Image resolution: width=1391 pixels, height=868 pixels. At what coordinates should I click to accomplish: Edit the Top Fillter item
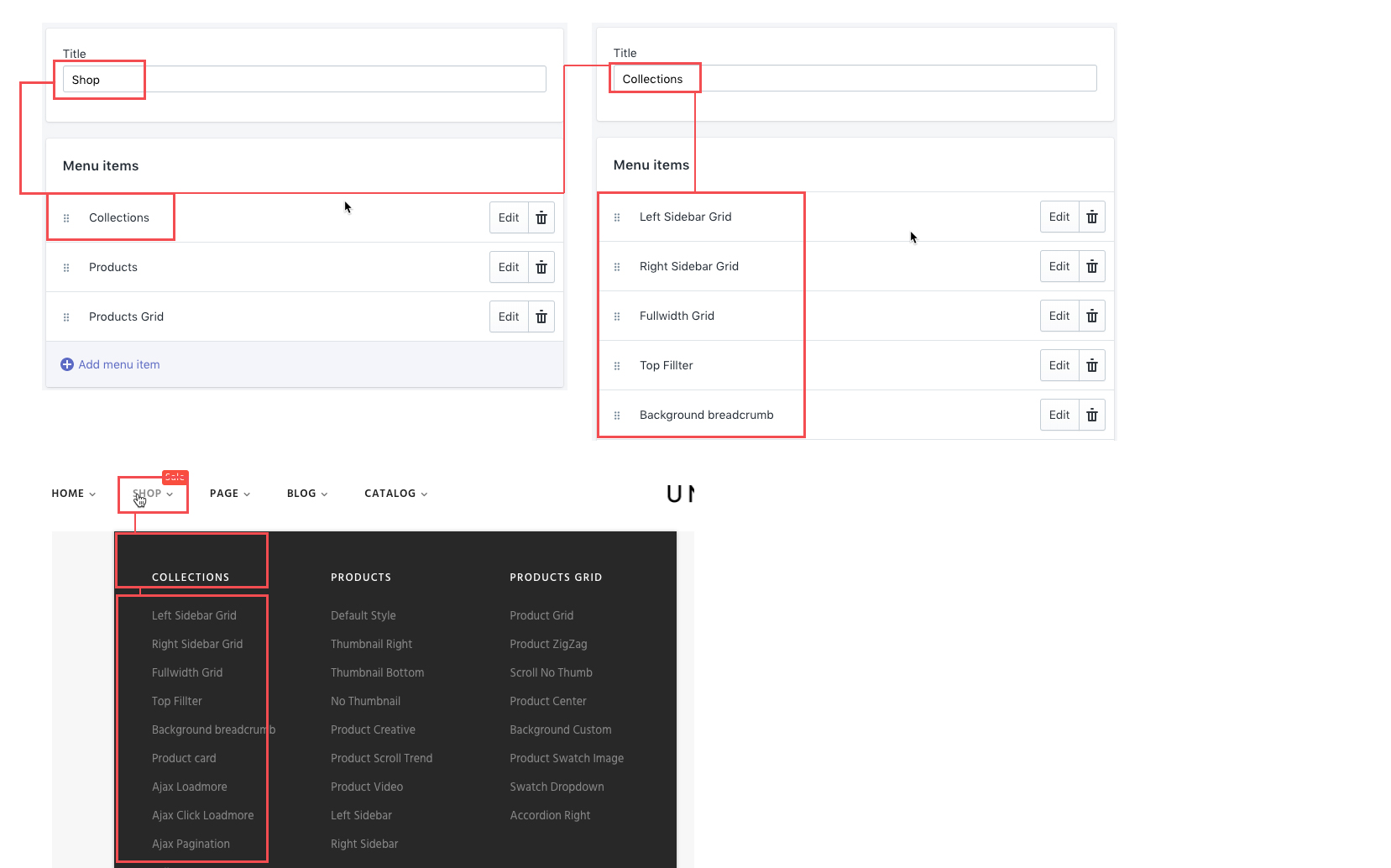click(x=1059, y=366)
